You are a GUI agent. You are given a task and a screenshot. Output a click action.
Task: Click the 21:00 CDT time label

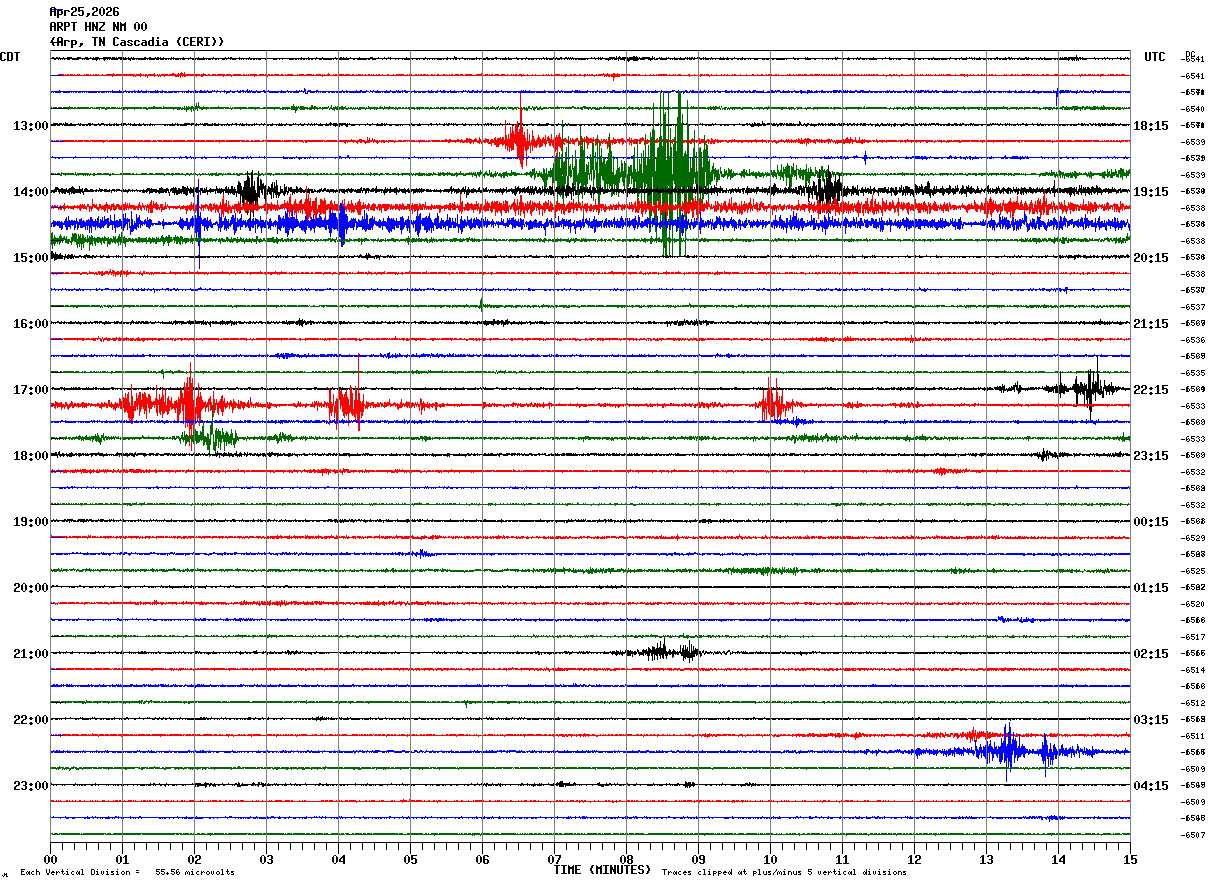(x=30, y=654)
